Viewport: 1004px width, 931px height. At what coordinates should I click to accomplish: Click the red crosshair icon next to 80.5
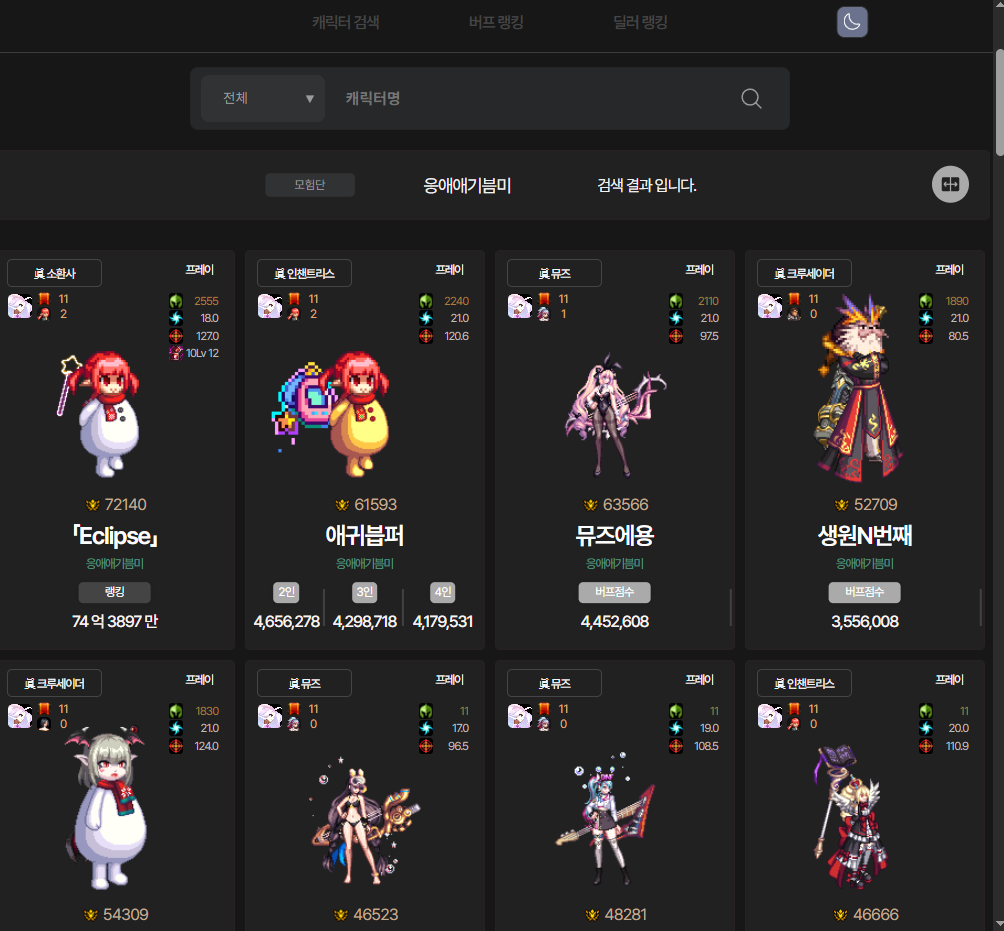point(926,336)
